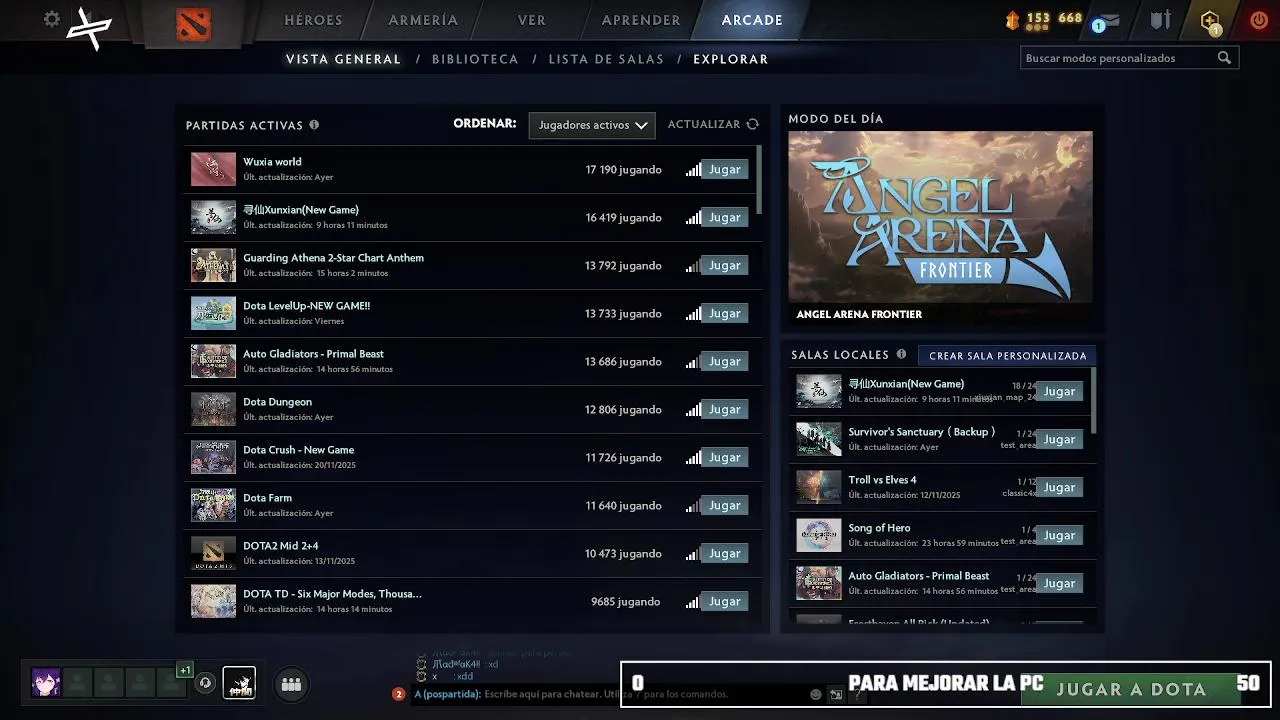Click the refresh arrow next to Actualizar
The width and height of the screenshot is (1280, 720).
(753, 124)
